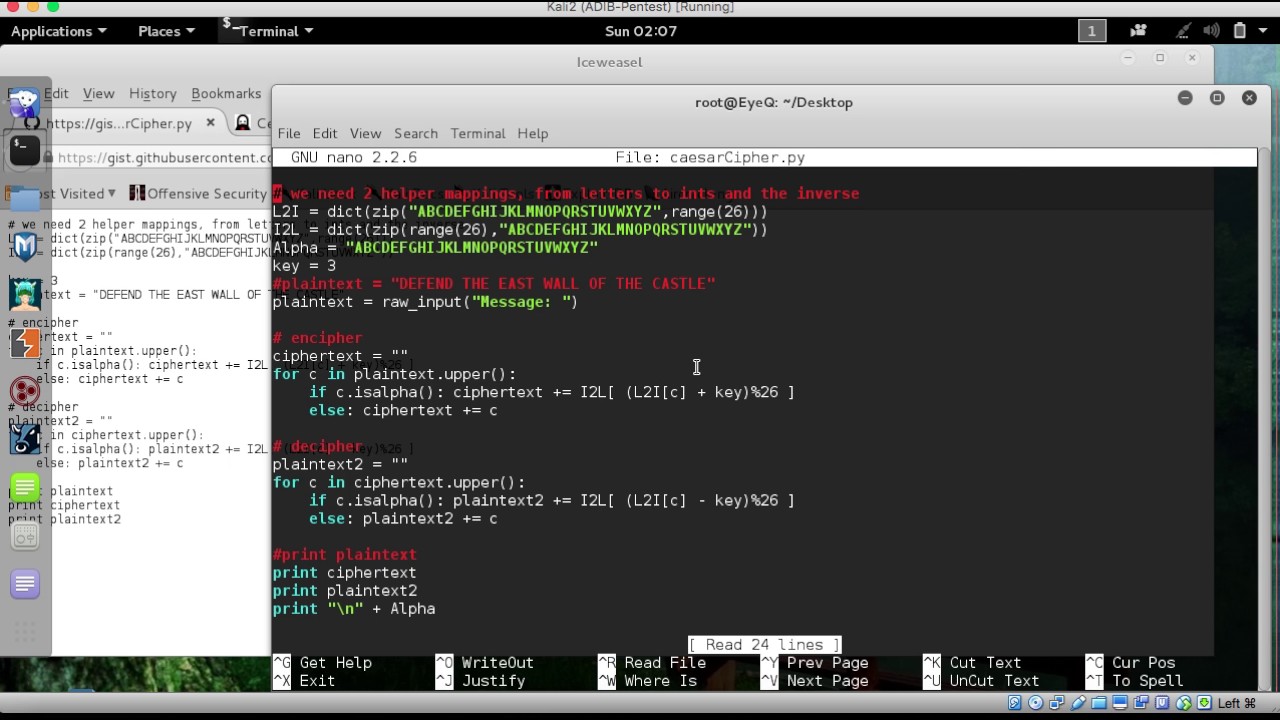
Task: Open the volume speaker icon in top panel
Action: (x=1211, y=31)
